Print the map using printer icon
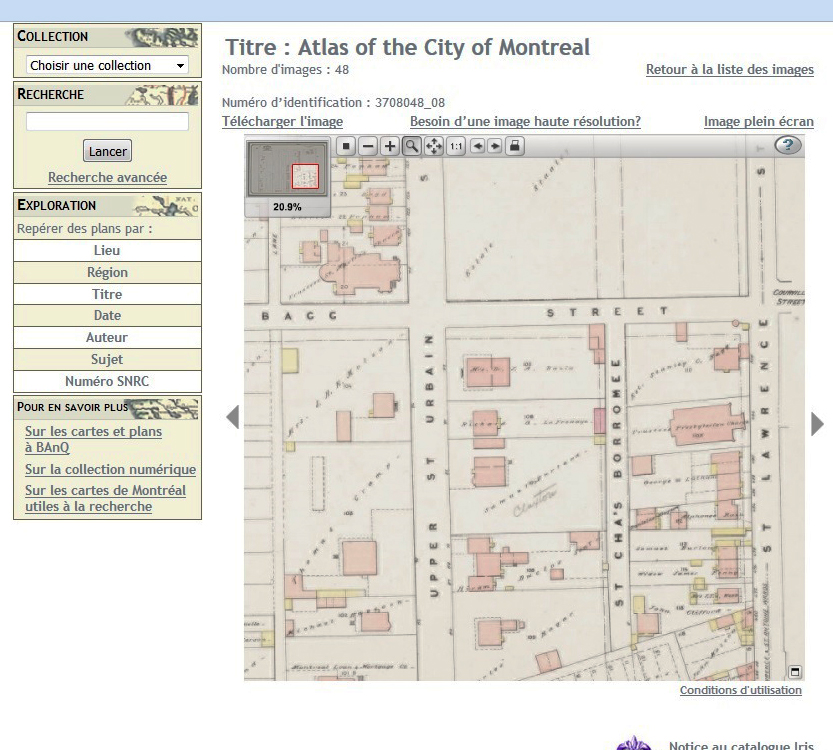Image resolution: width=833 pixels, height=750 pixels. (514, 146)
